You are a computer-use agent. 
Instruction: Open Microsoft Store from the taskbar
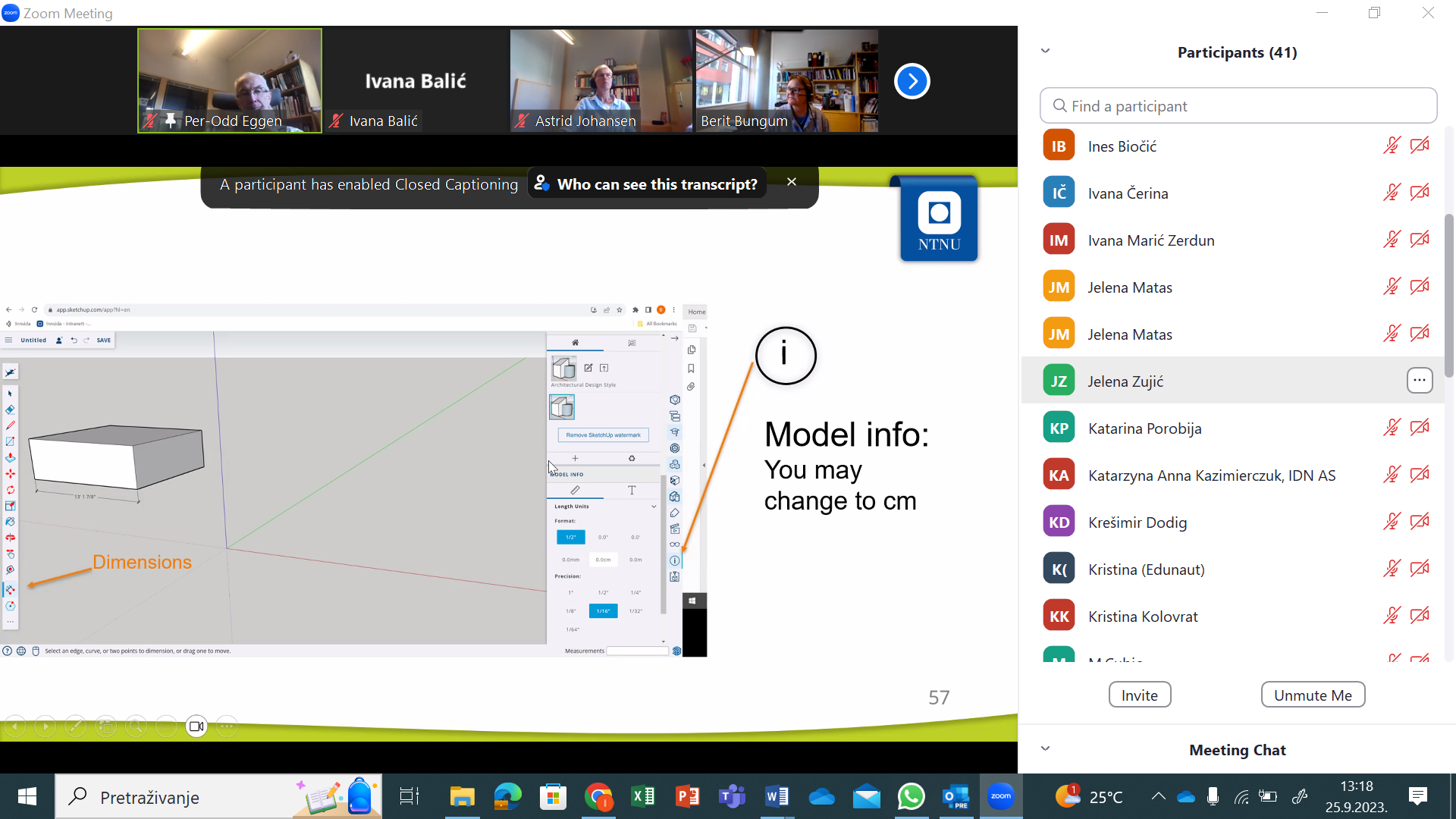click(553, 796)
